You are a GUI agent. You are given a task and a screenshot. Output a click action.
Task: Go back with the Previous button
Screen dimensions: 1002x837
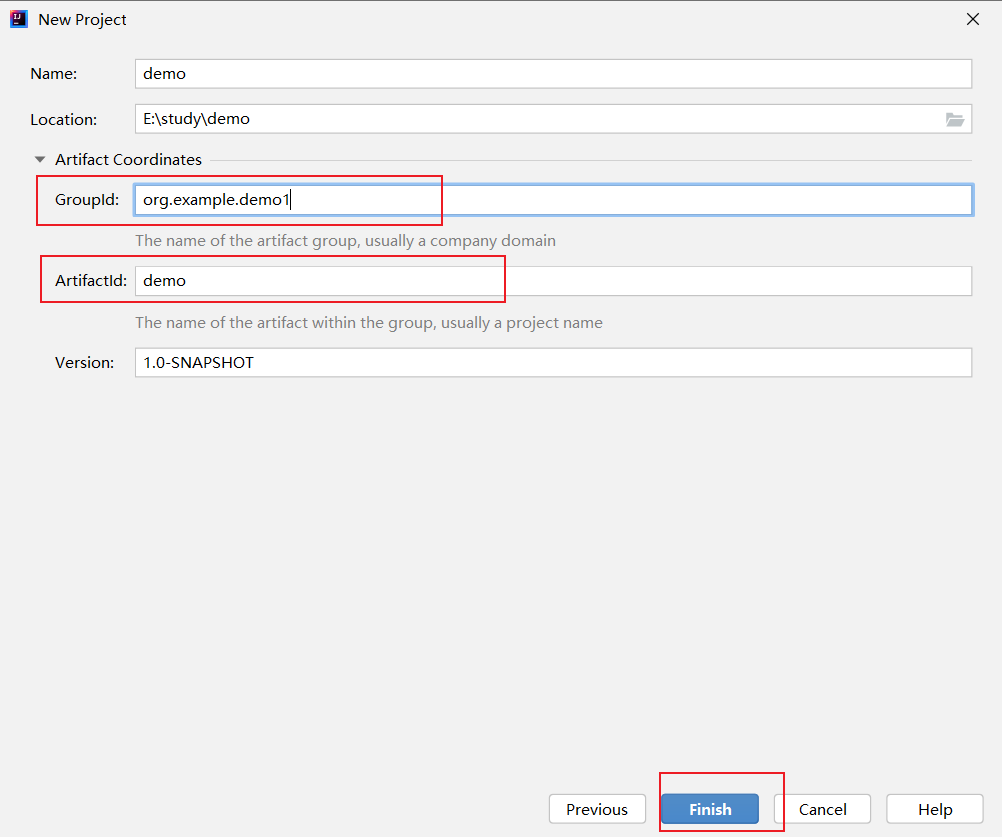(x=597, y=809)
